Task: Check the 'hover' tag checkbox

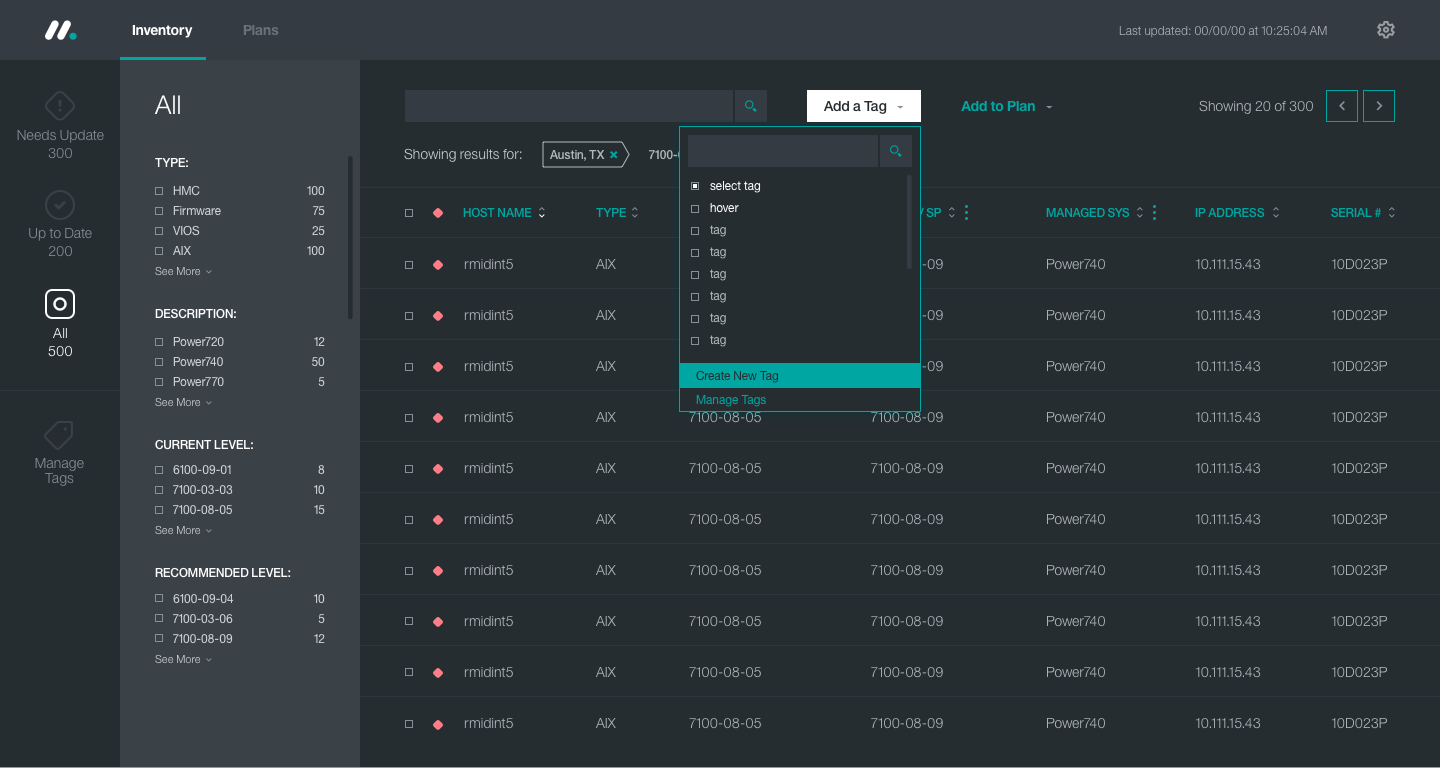Action: 695,208
